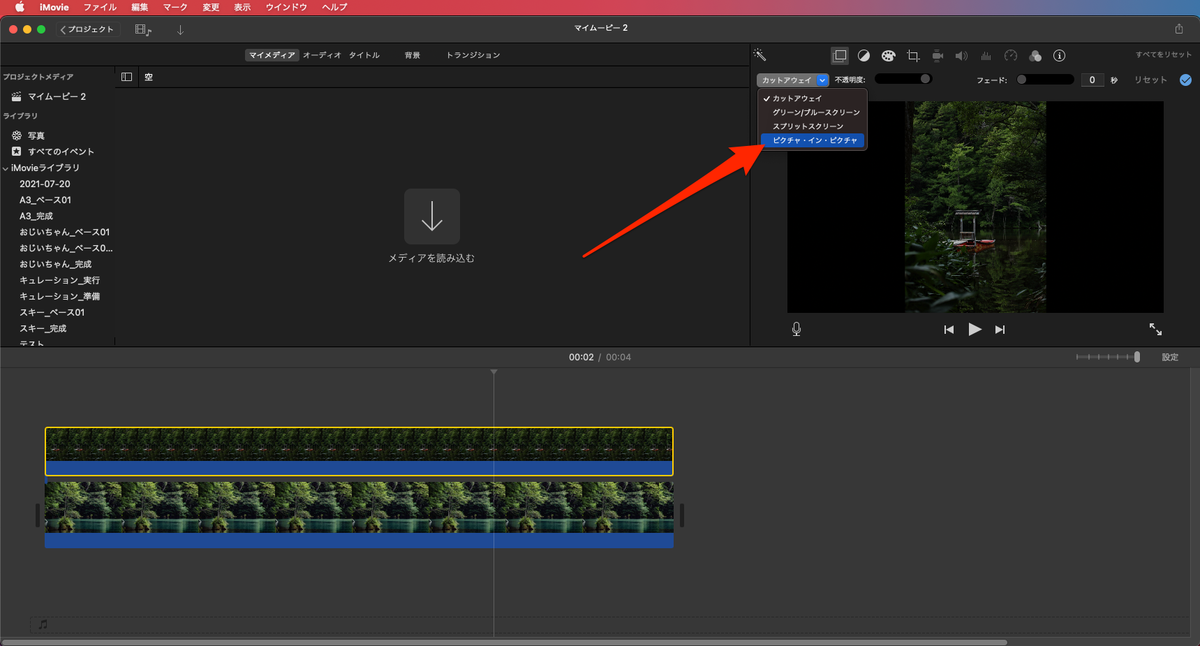Choose グリーン/ブルースクリーン from overlay menu
1200x646 pixels.
pyautogui.click(x=813, y=113)
